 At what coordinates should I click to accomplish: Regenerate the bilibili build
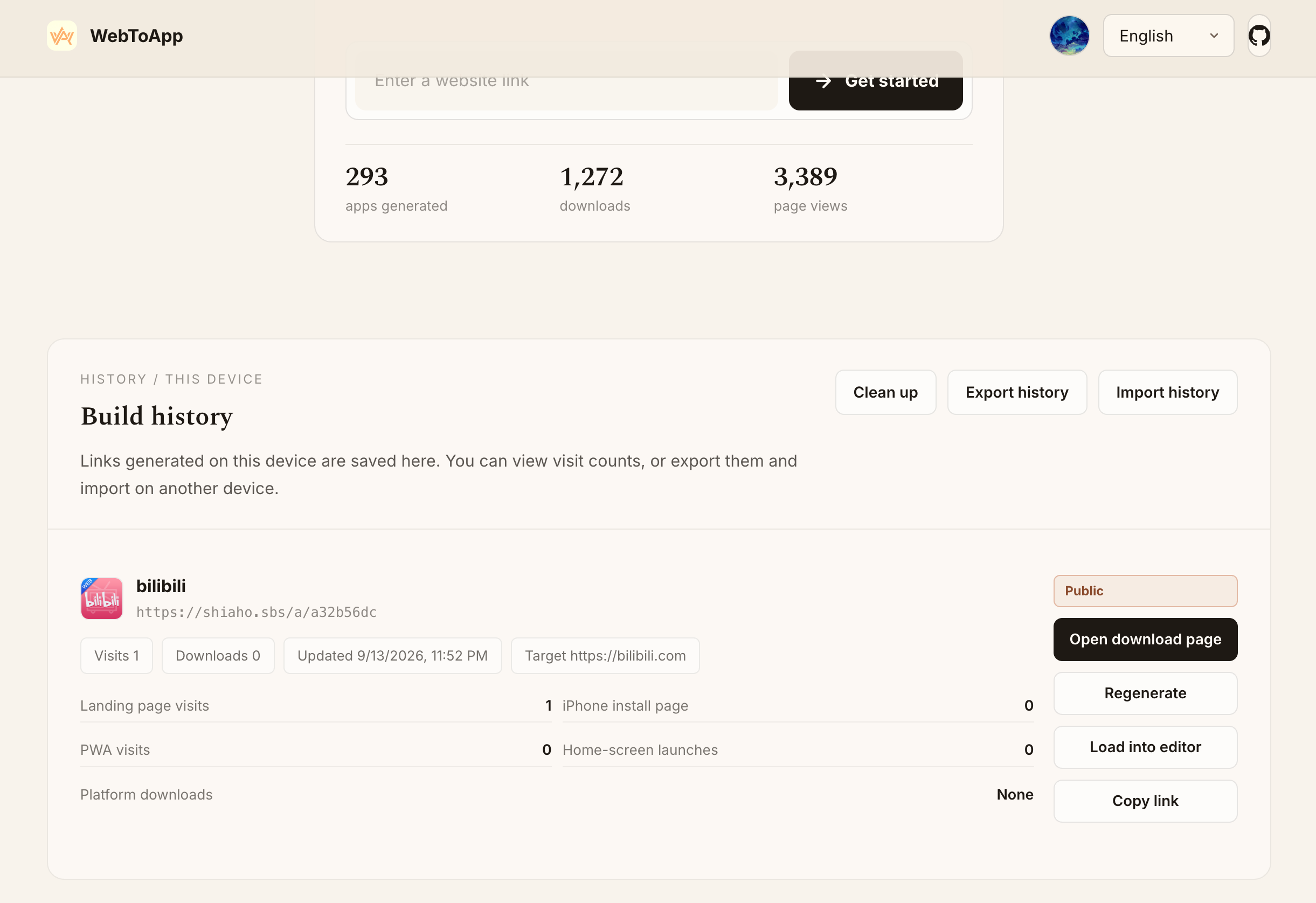tap(1145, 693)
